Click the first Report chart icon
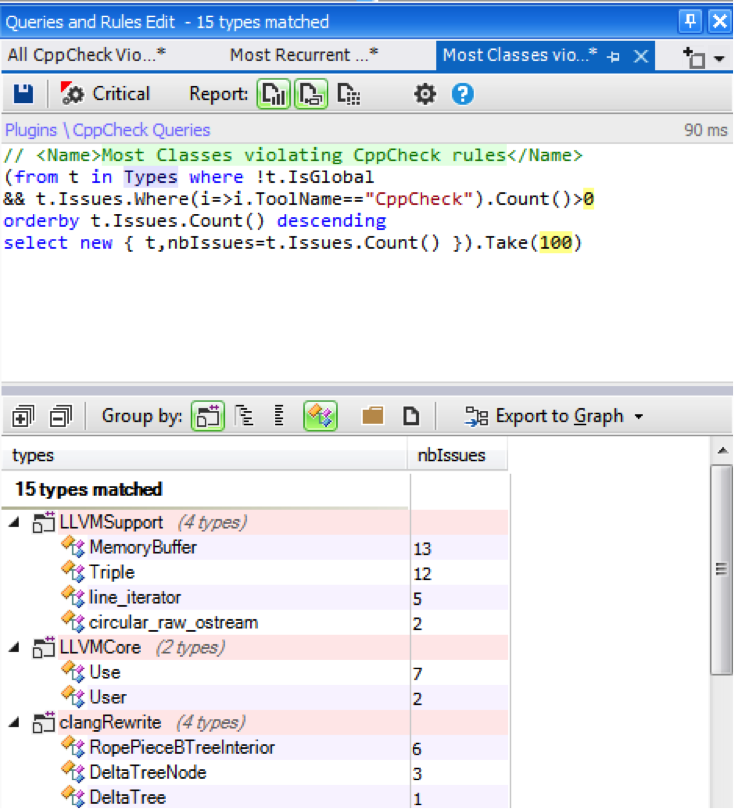The image size is (734, 809). 274,94
